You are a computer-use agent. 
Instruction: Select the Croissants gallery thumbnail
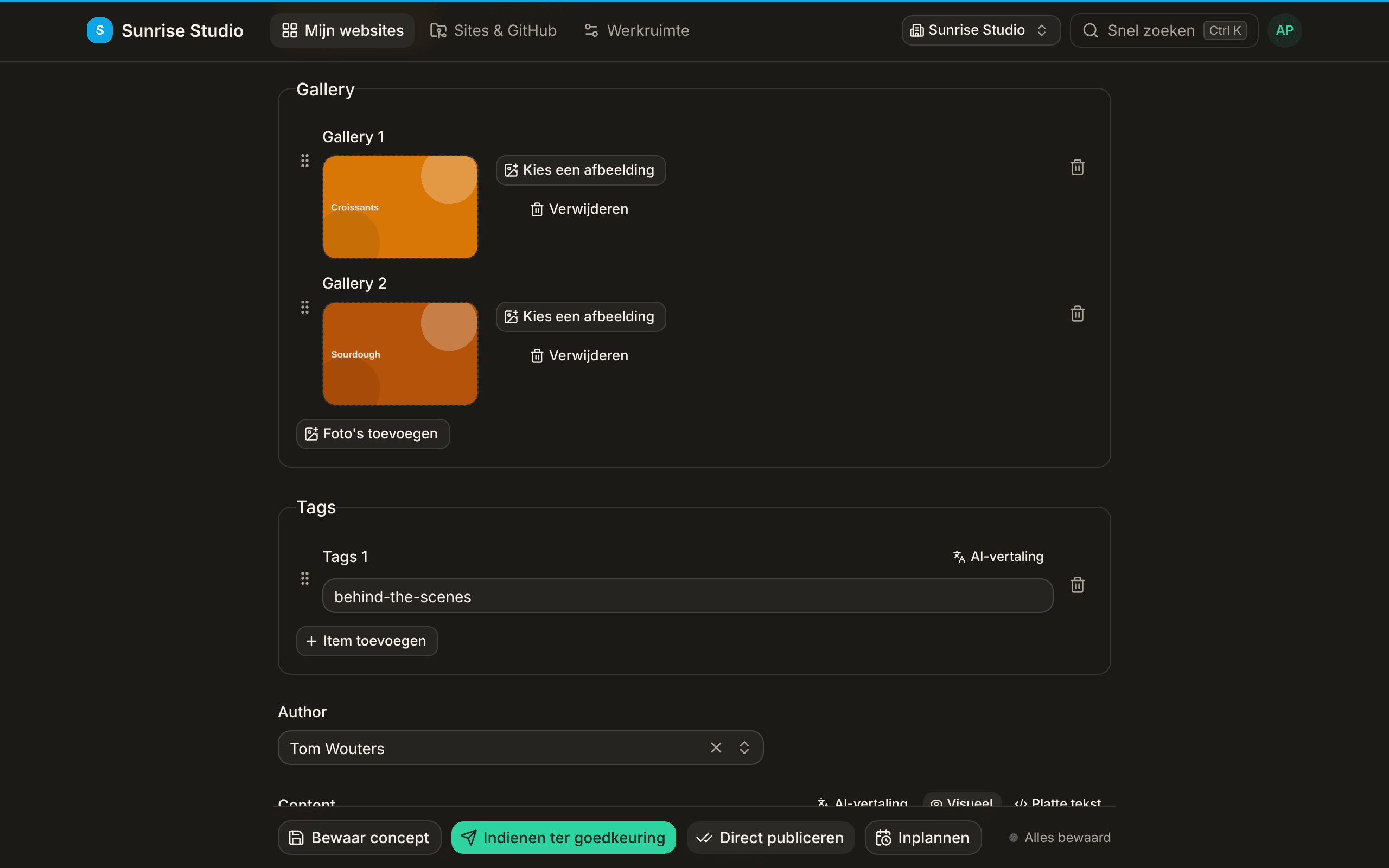[400, 207]
